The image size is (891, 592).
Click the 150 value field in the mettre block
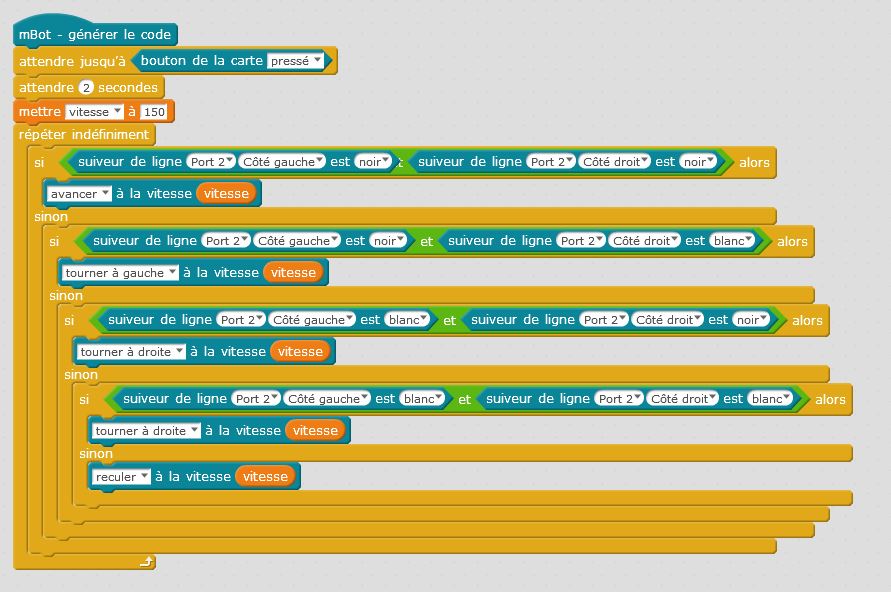pyautogui.click(x=154, y=112)
